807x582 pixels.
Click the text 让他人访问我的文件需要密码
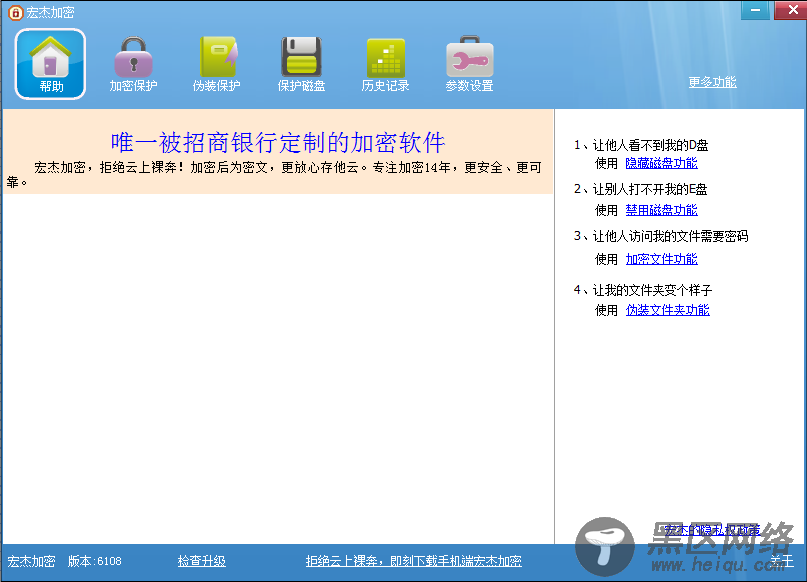671,236
